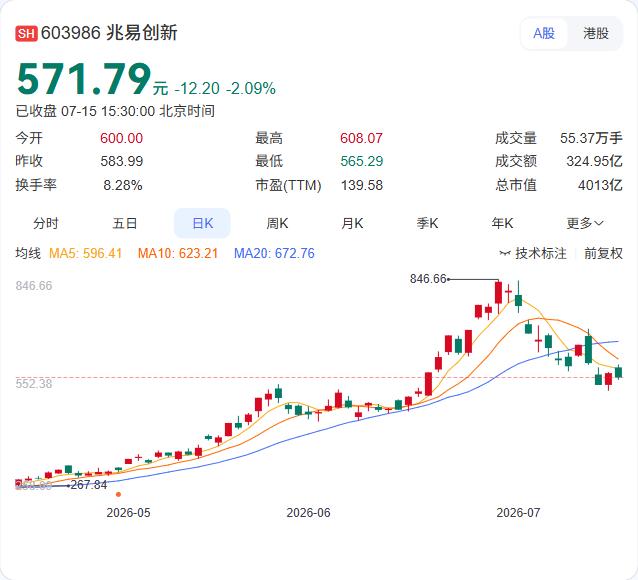The image size is (638, 580).
Task: Select the 五日 chart tab
Action: tap(125, 223)
